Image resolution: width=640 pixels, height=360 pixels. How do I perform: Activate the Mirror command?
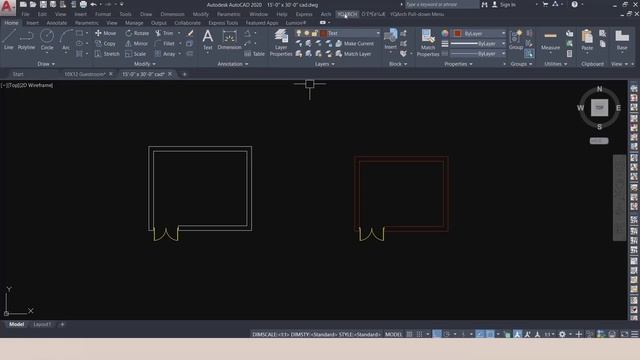pyautogui.click(x=137, y=43)
